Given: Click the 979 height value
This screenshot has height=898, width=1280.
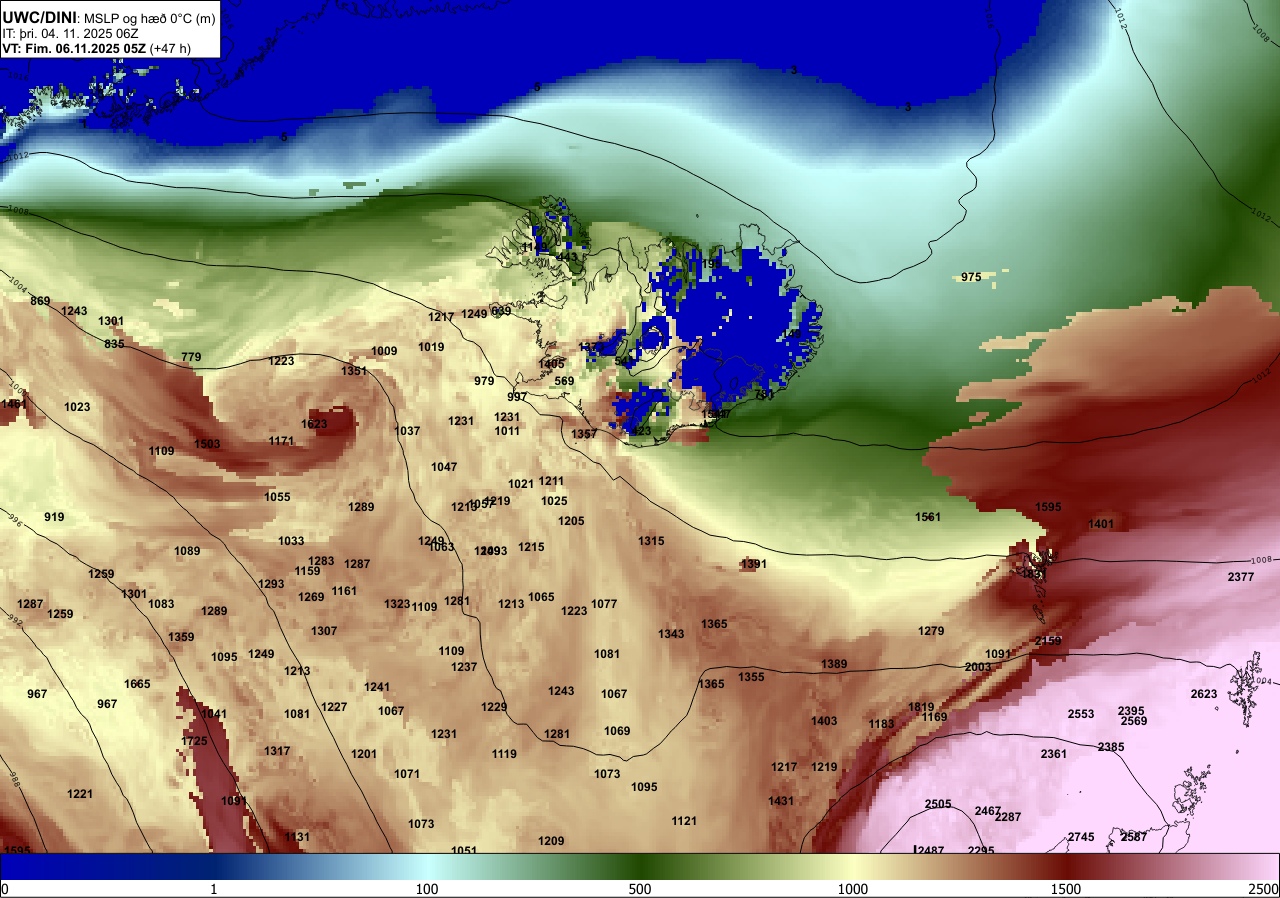Looking at the screenshot, I should tap(484, 381).
